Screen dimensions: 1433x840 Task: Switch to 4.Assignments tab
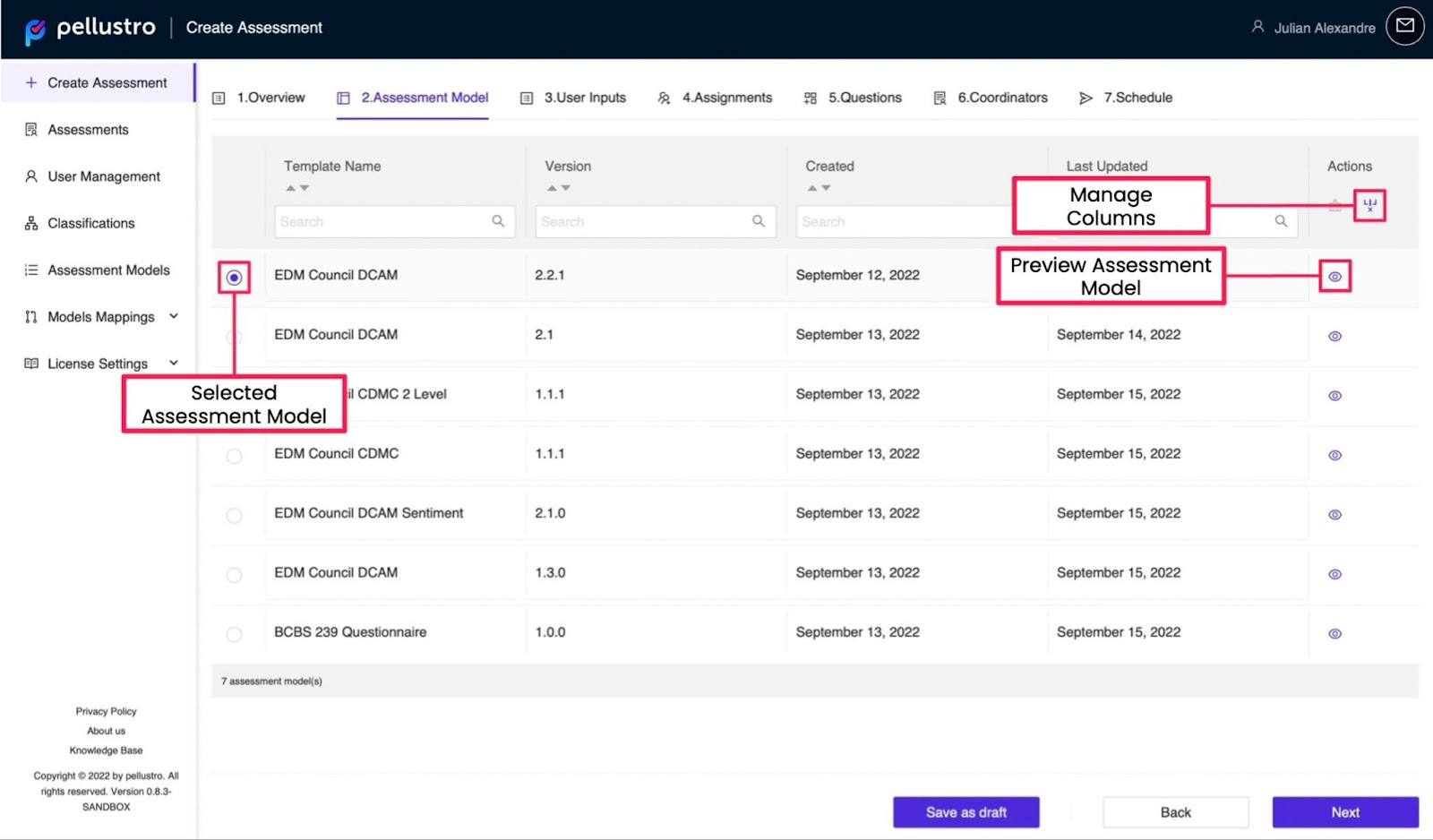click(x=715, y=98)
